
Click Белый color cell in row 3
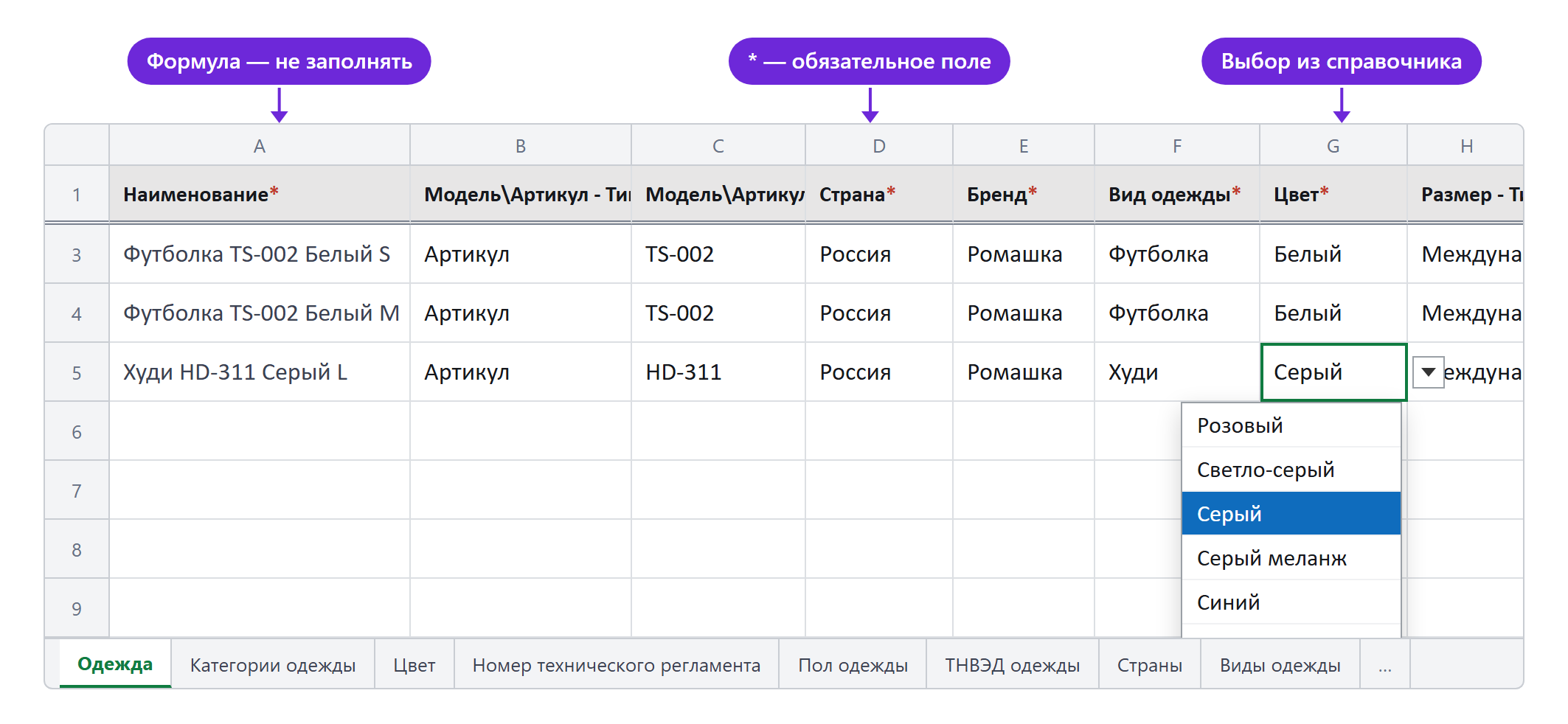point(1333,254)
